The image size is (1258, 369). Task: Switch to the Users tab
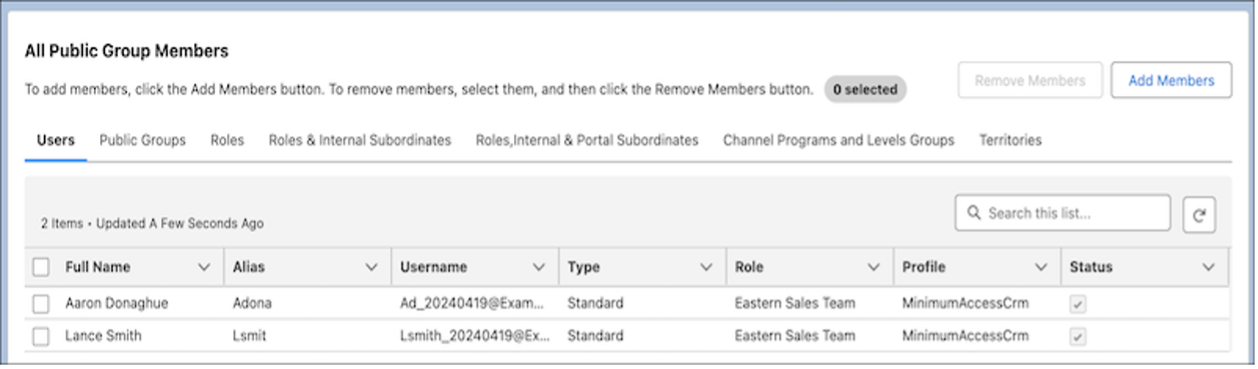point(56,141)
